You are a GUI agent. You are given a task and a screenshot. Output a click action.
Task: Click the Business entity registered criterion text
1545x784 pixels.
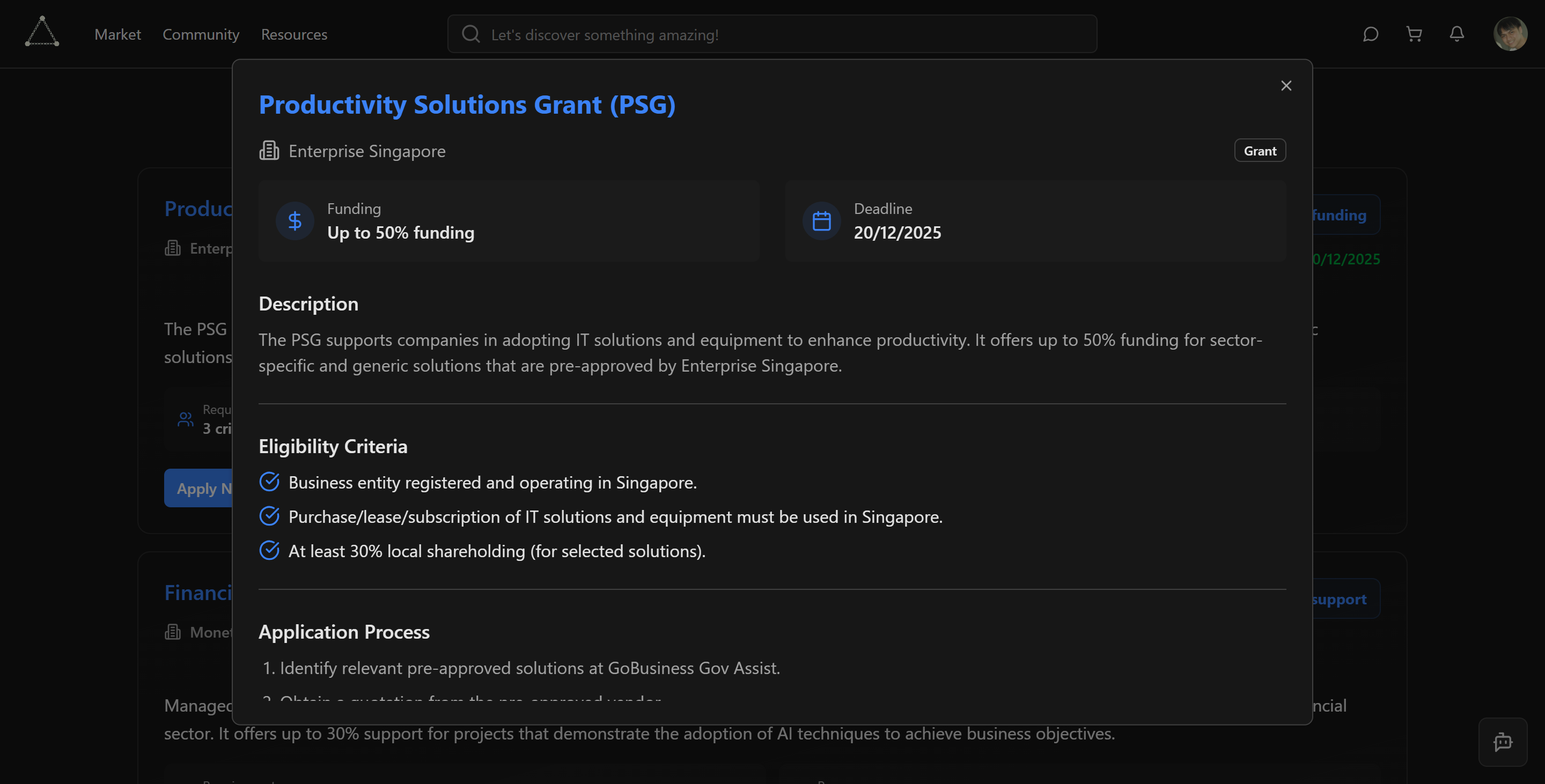pyautogui.click(x=492, y=483)
